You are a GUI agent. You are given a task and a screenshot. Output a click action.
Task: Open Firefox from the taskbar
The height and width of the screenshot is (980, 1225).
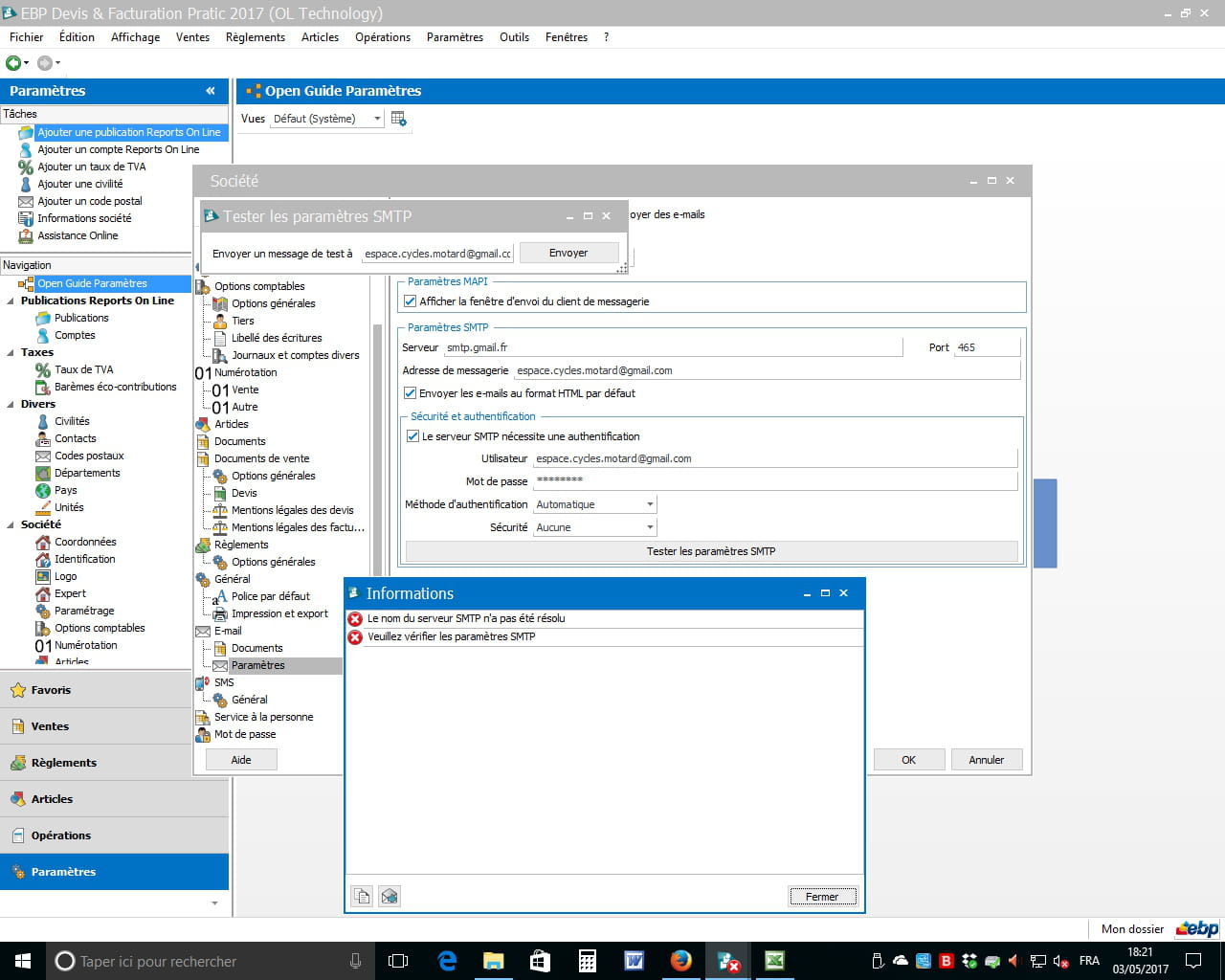(681, 961)
